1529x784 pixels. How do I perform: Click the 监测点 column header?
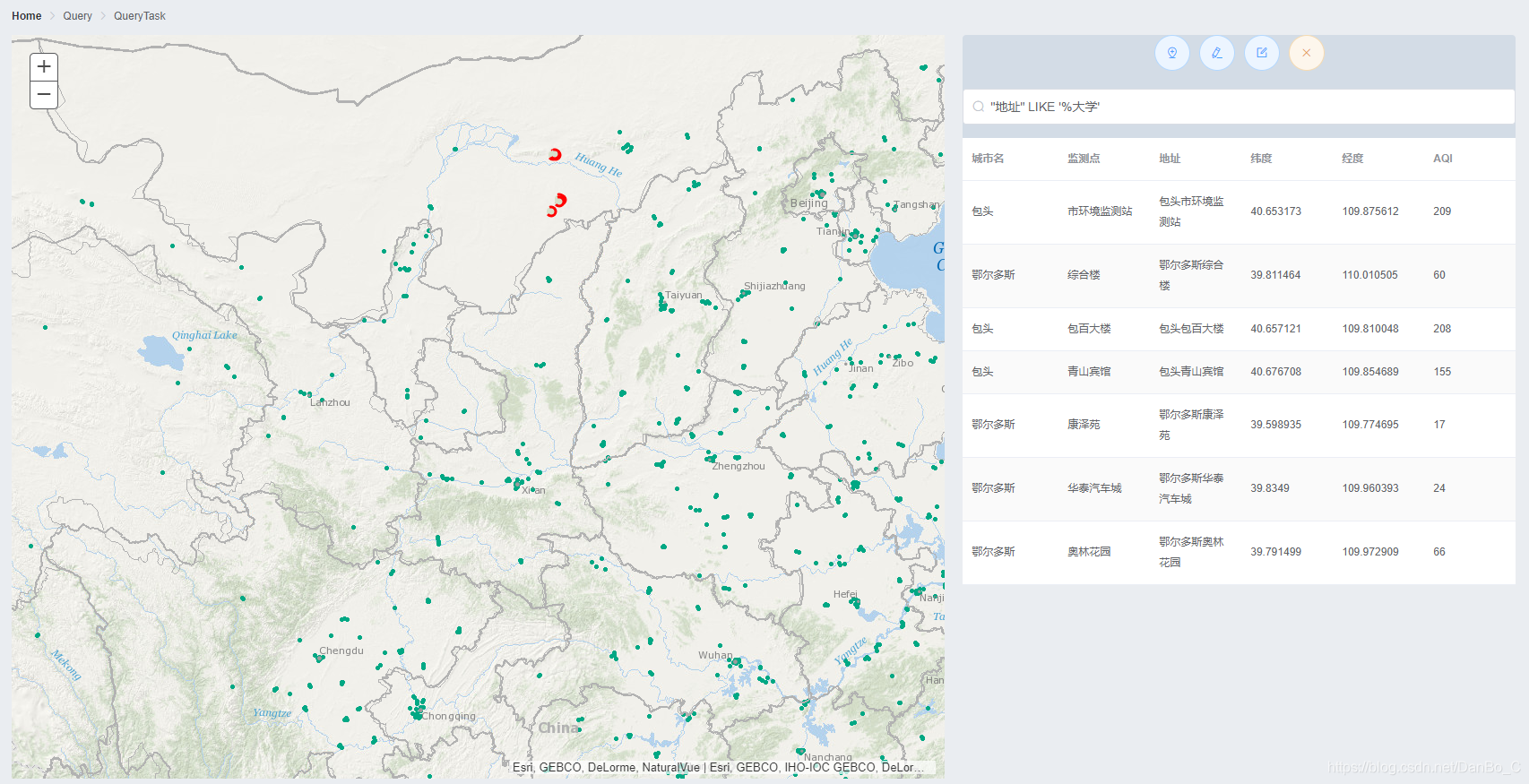tap(1084, 159)
